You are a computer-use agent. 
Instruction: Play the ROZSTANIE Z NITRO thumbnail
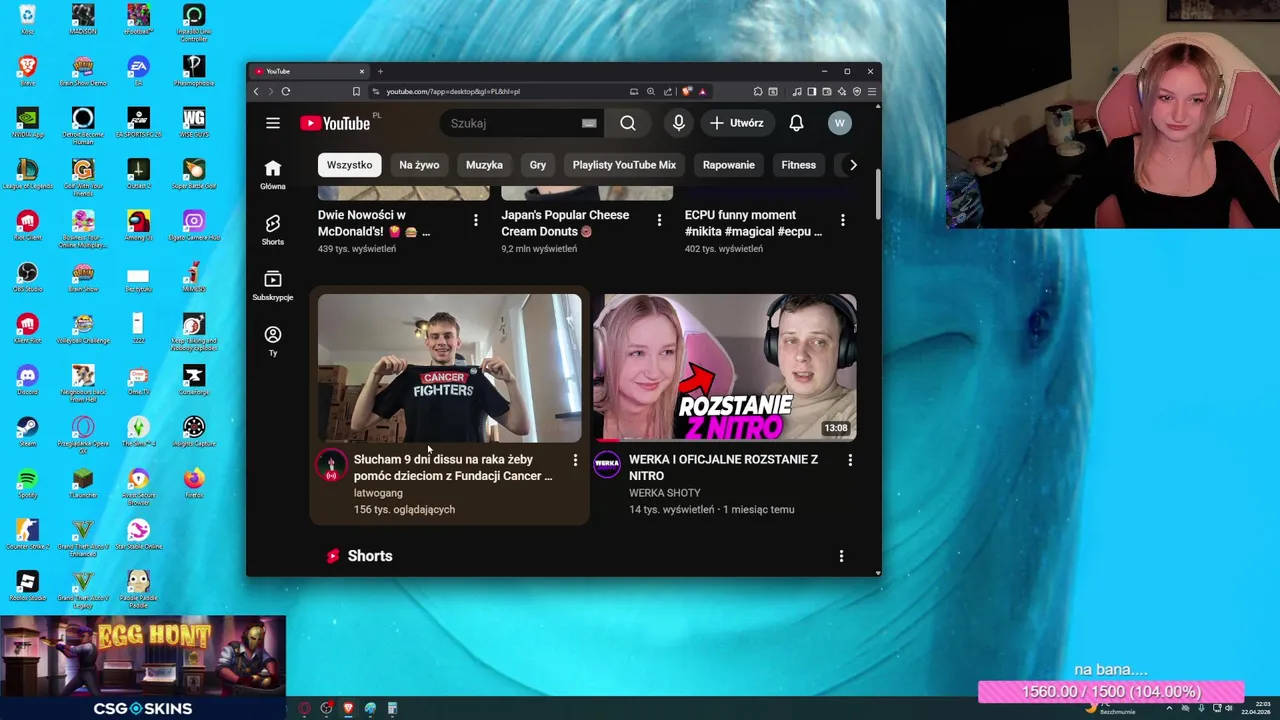click(725, 368)
